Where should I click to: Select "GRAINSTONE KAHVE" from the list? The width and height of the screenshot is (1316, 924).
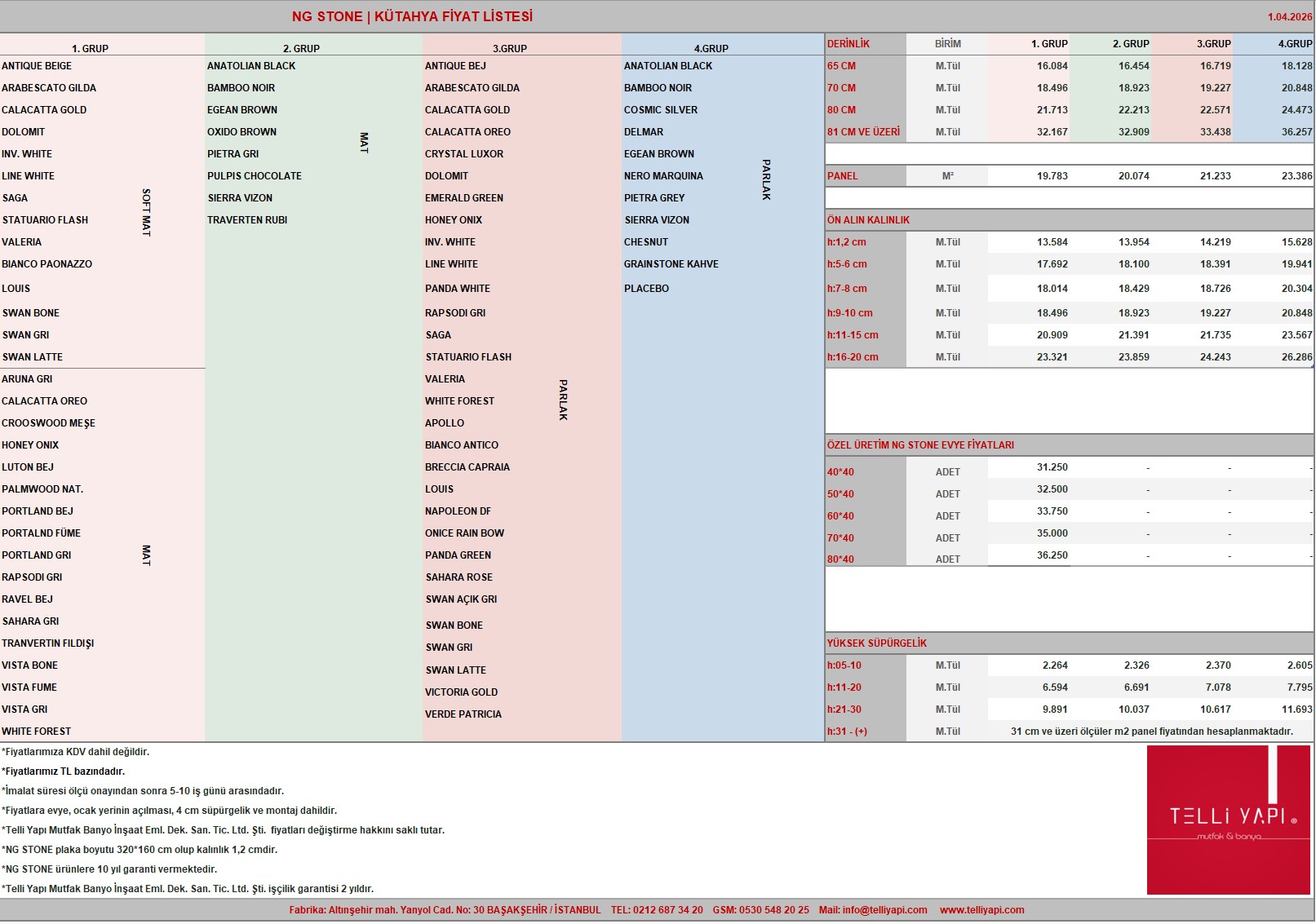click(x=671, y=264)
